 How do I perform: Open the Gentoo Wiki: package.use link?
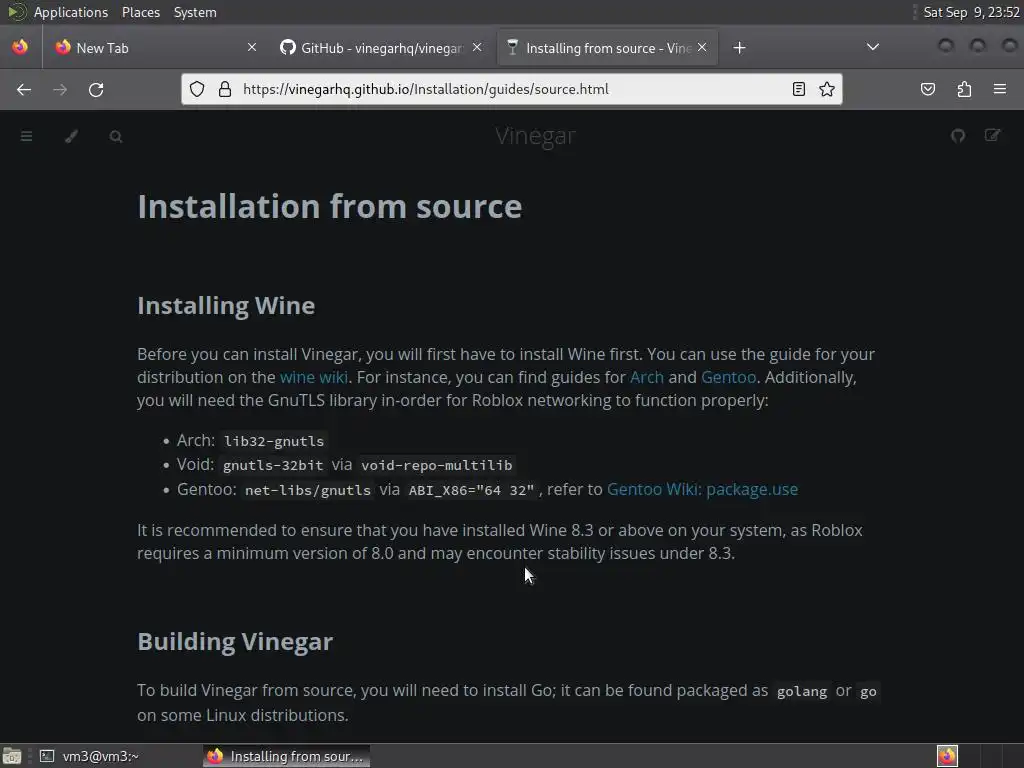pos(702,489)
